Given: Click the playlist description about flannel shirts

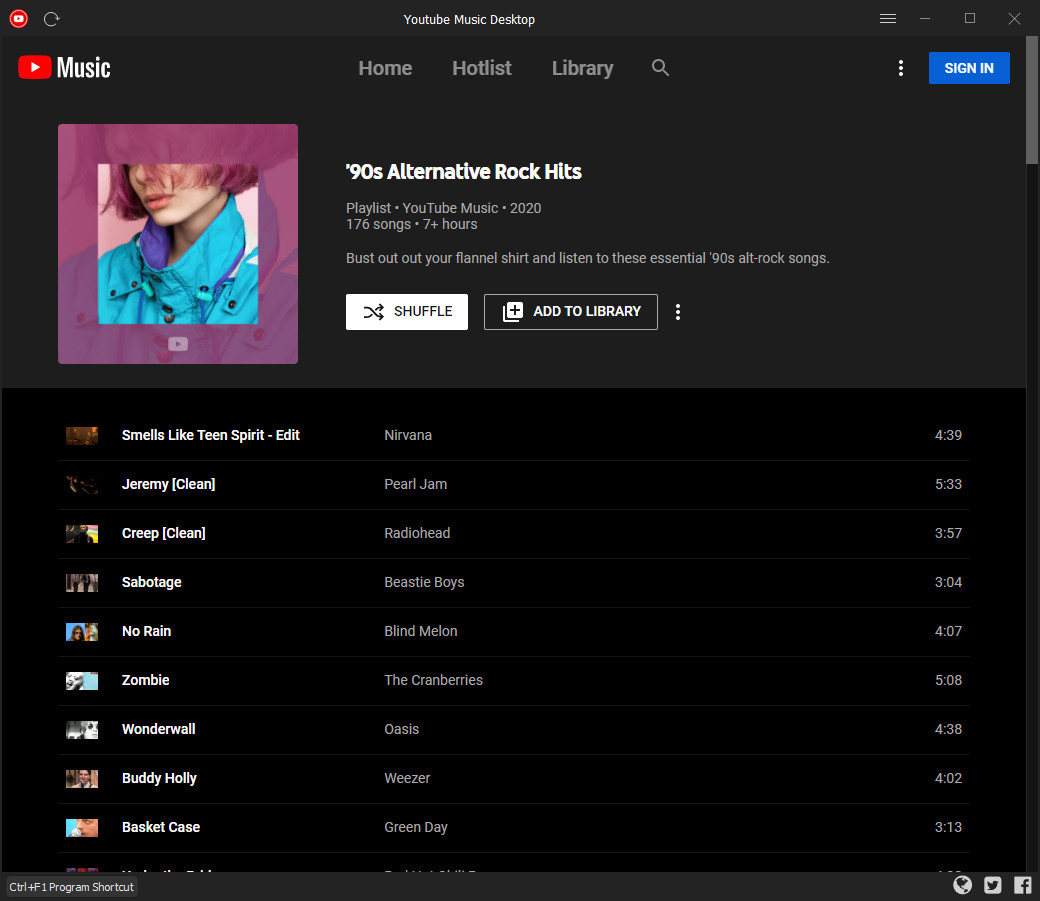Looking at the screenshot, I should tap(588, 258).
